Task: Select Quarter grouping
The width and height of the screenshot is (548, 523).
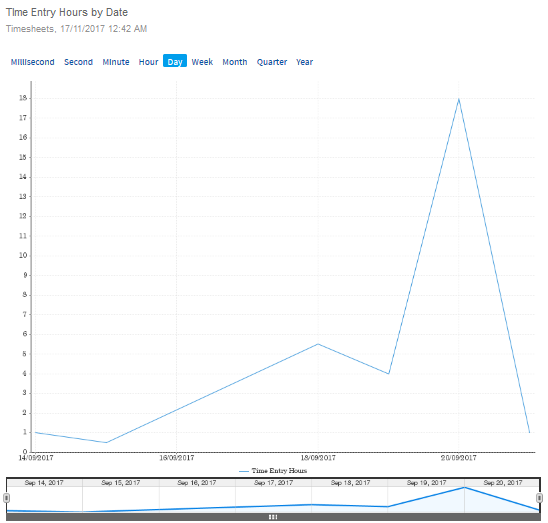Action: coord(272,62)
